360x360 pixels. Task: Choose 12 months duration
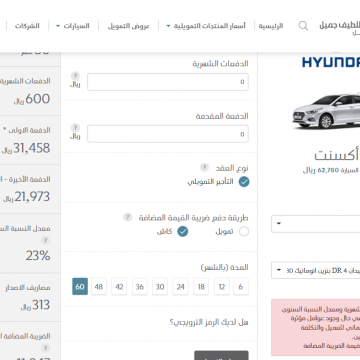click(221, 287)
